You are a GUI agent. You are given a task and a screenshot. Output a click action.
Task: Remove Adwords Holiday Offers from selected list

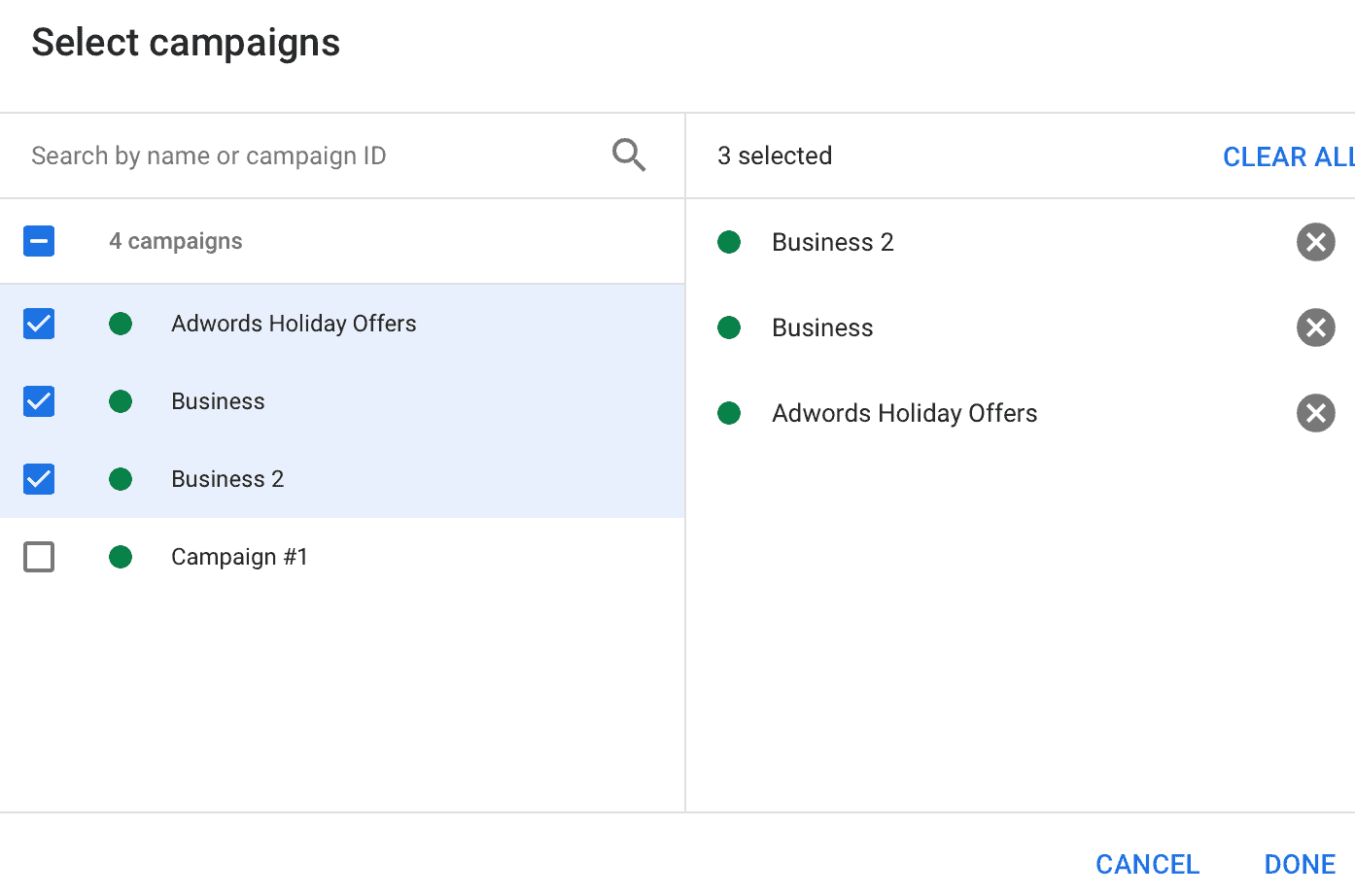[x=1315, y=413]
